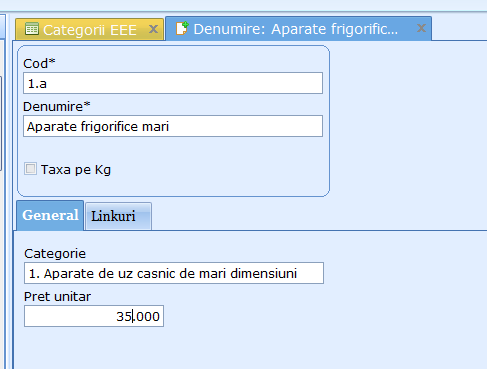Click the Categorie label

click(x=55, y=254)
